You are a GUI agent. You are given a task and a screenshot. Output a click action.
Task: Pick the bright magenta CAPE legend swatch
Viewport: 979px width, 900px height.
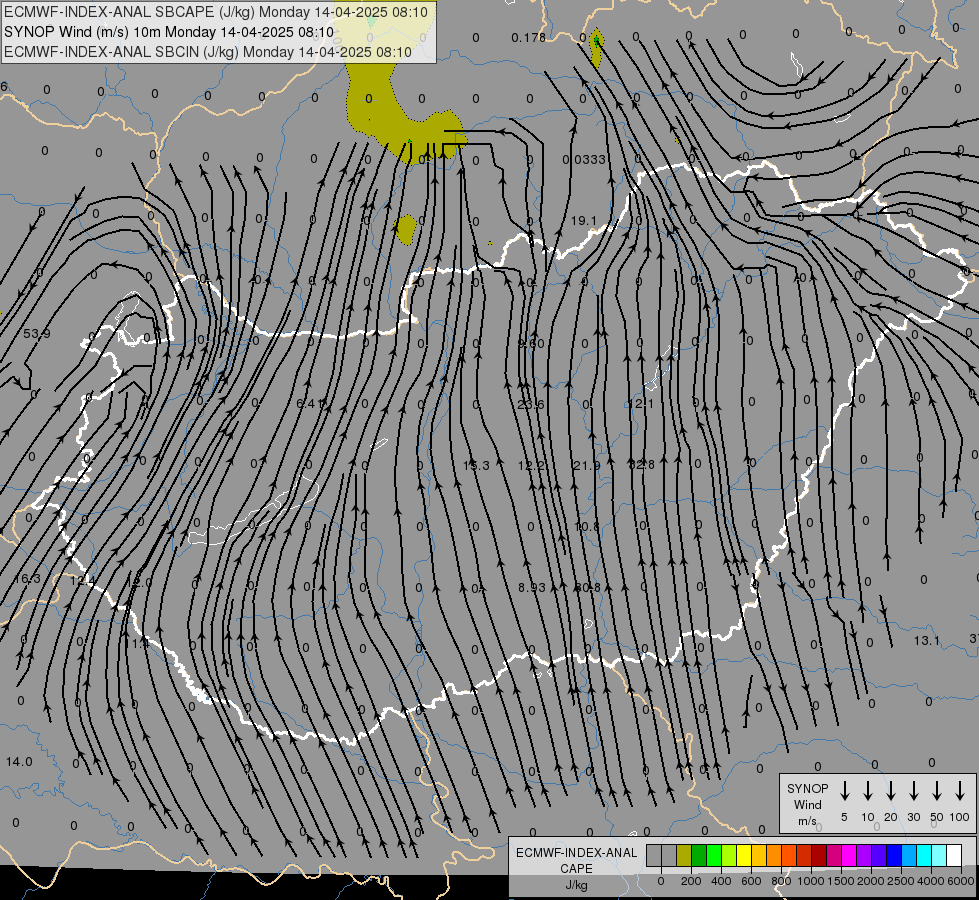tap(849, 856)
